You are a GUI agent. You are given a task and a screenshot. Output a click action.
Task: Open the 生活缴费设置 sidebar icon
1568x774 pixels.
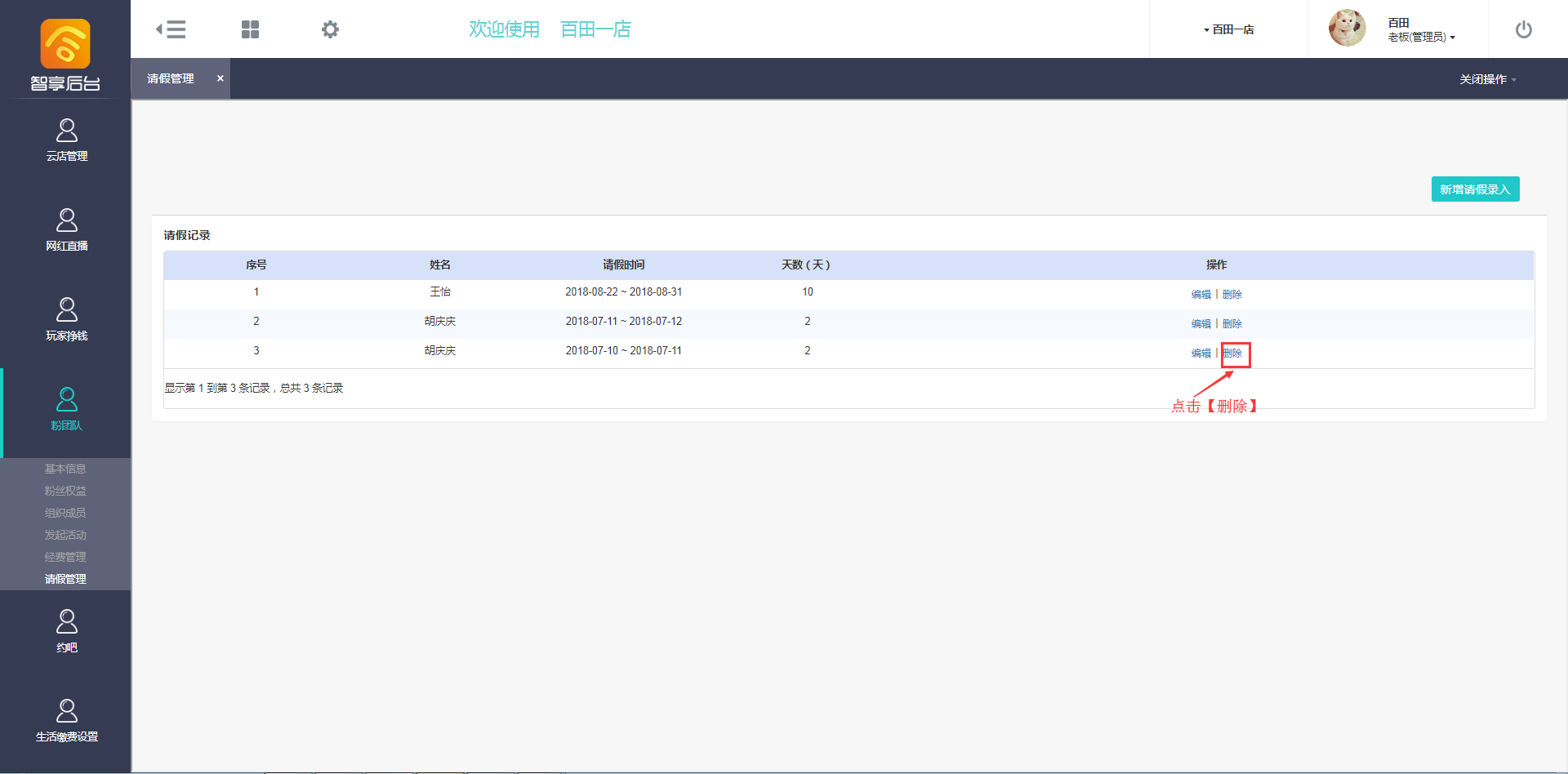coord(67,710)
